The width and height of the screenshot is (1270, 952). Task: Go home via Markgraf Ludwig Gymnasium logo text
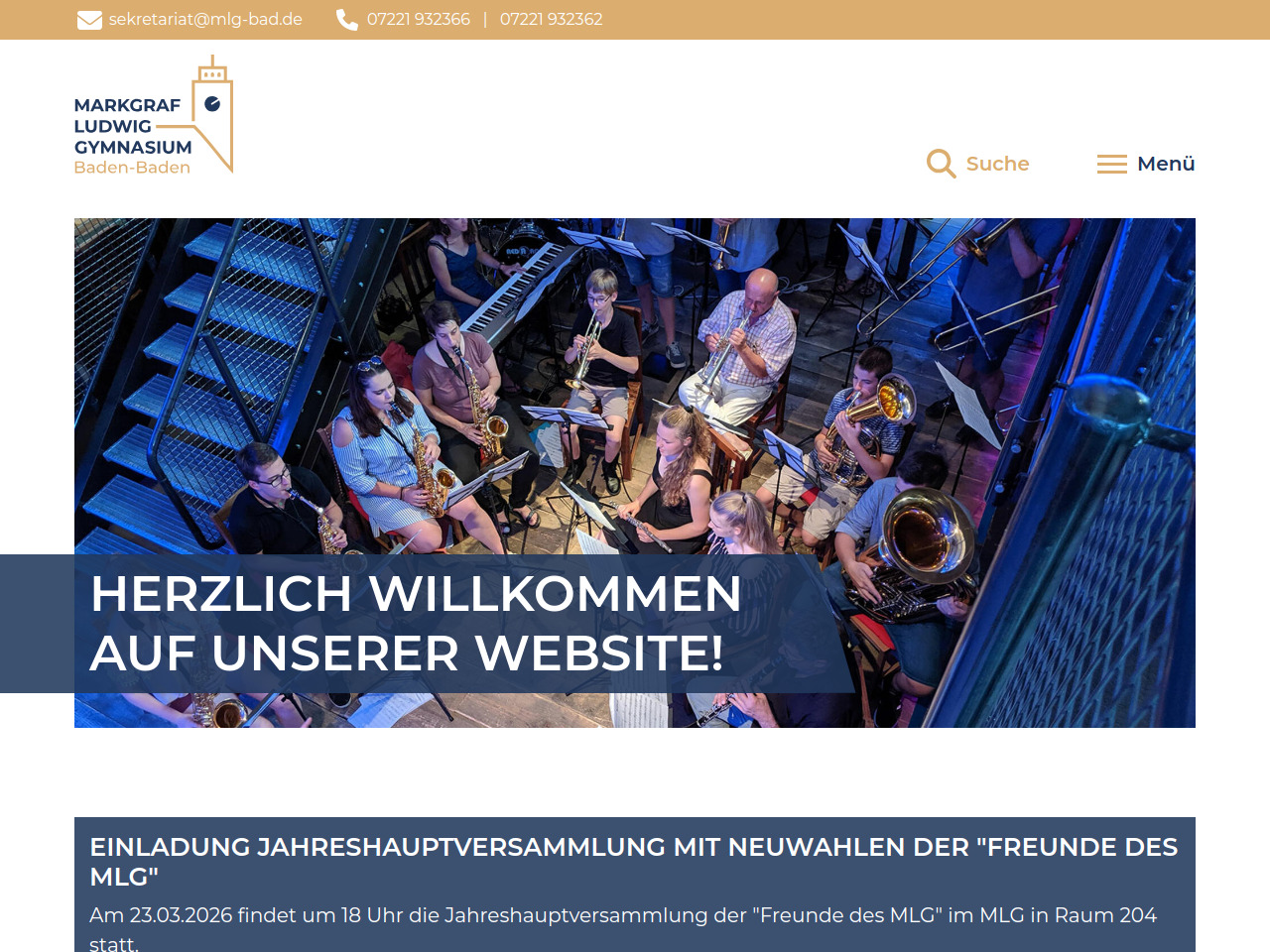(x=131, y=126)
